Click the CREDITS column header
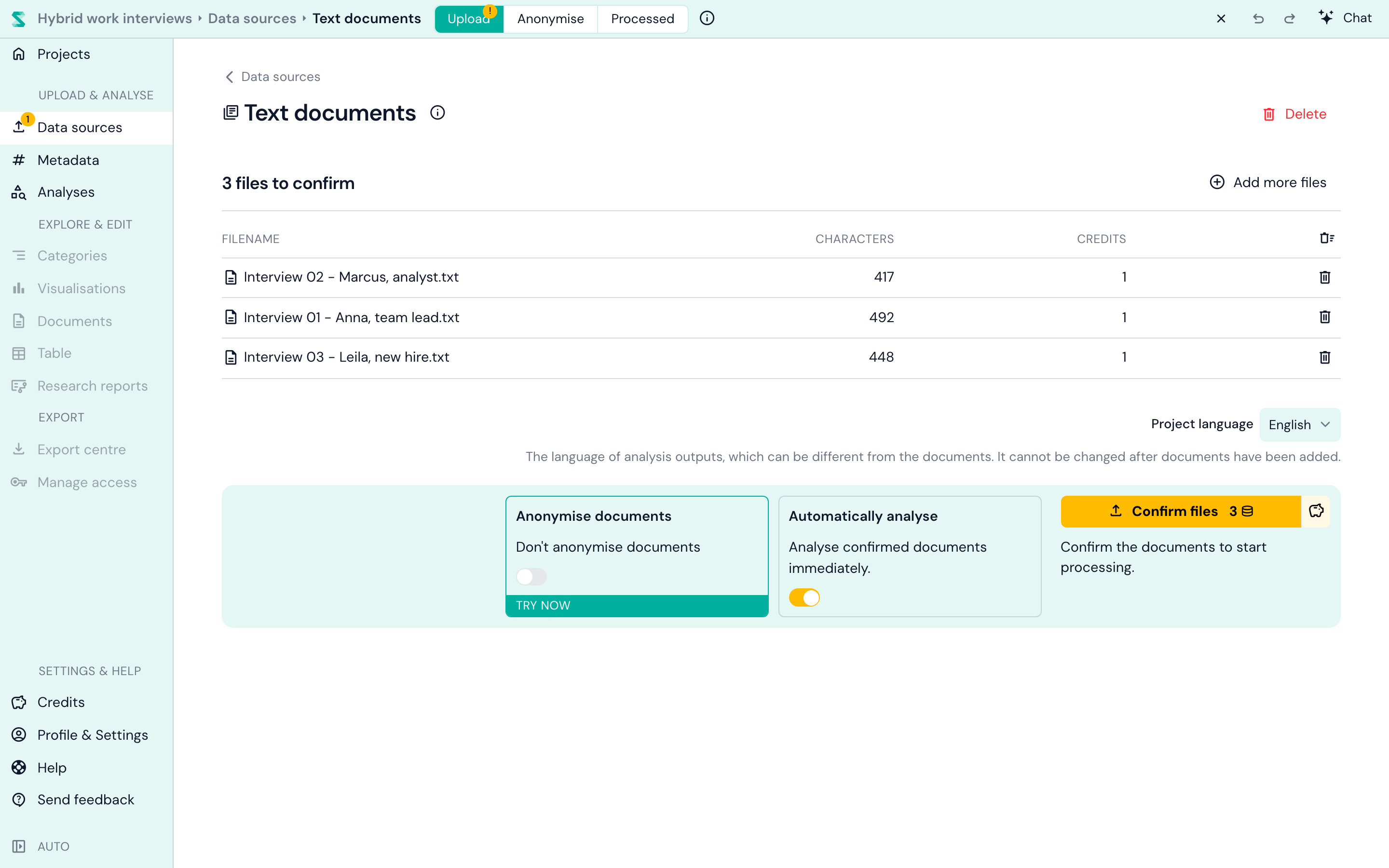The height and width of the screenshot is (868, 1389). (1101, 239)
